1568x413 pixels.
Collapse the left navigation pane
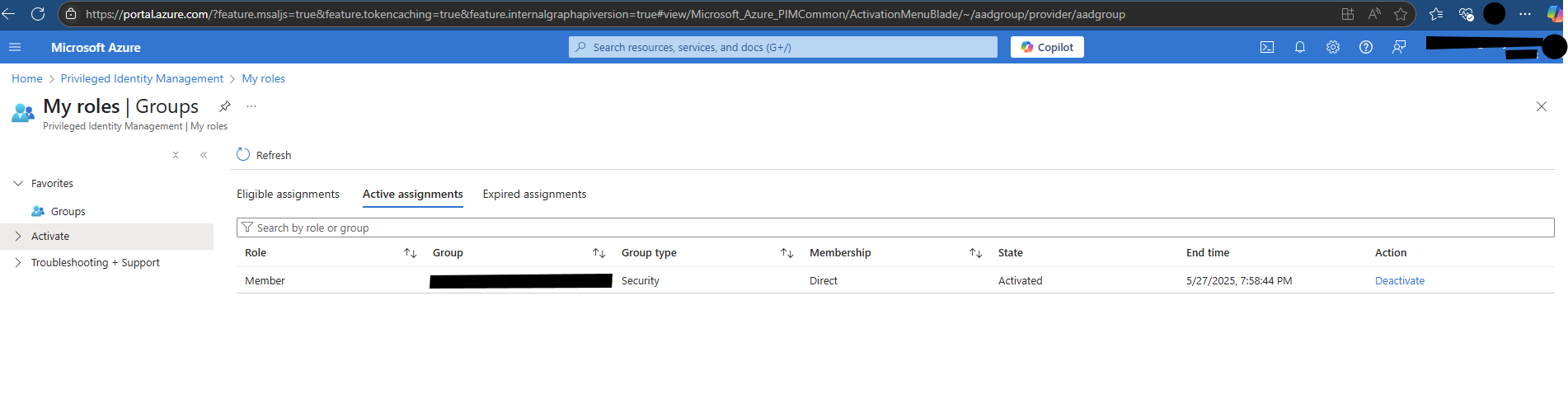coord(204,155)
